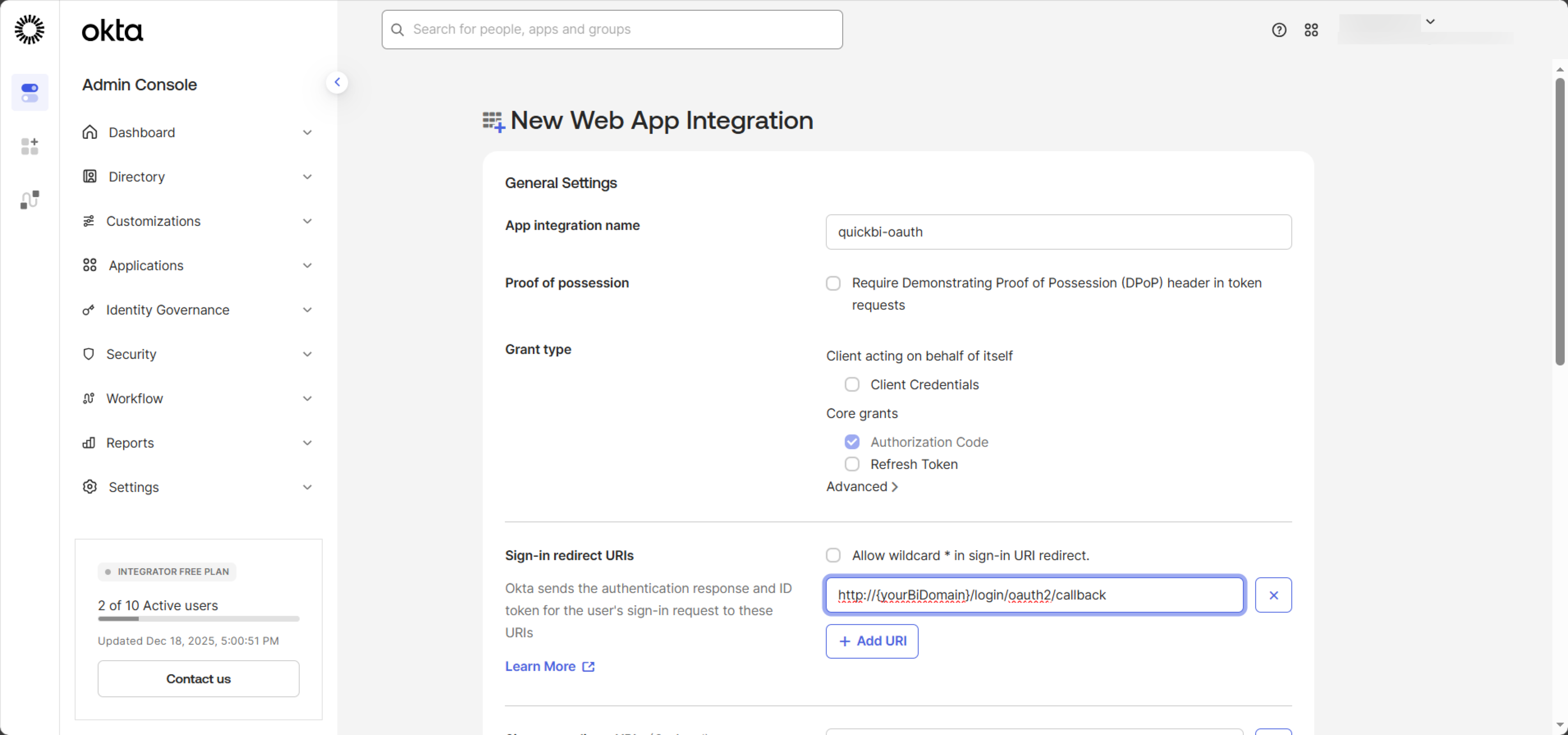
Task: Click the help question mark icon
Action: [x=1279, y=30]
